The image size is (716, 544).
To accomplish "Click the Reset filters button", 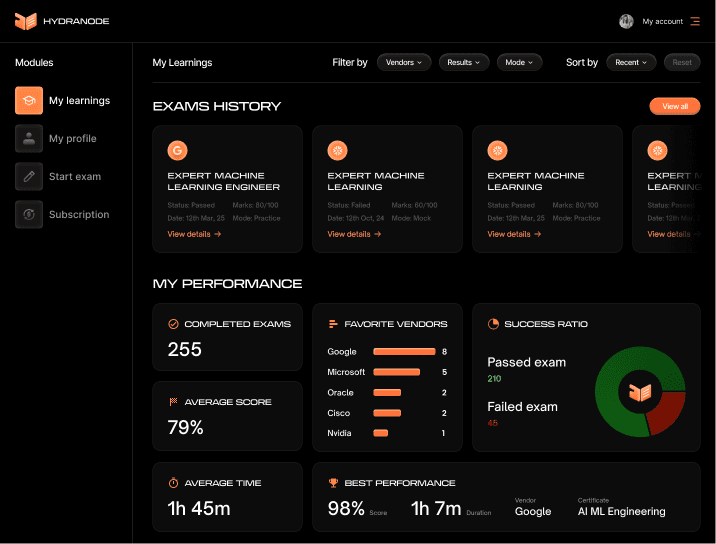I will pyautogui.click(x=682, y=62).
